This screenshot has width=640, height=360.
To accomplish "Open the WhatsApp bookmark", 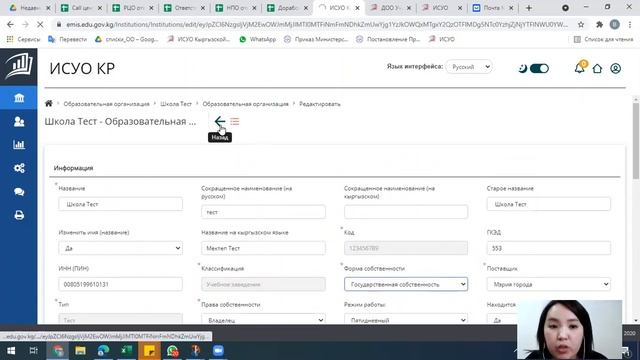I will [x=258, y=39].
